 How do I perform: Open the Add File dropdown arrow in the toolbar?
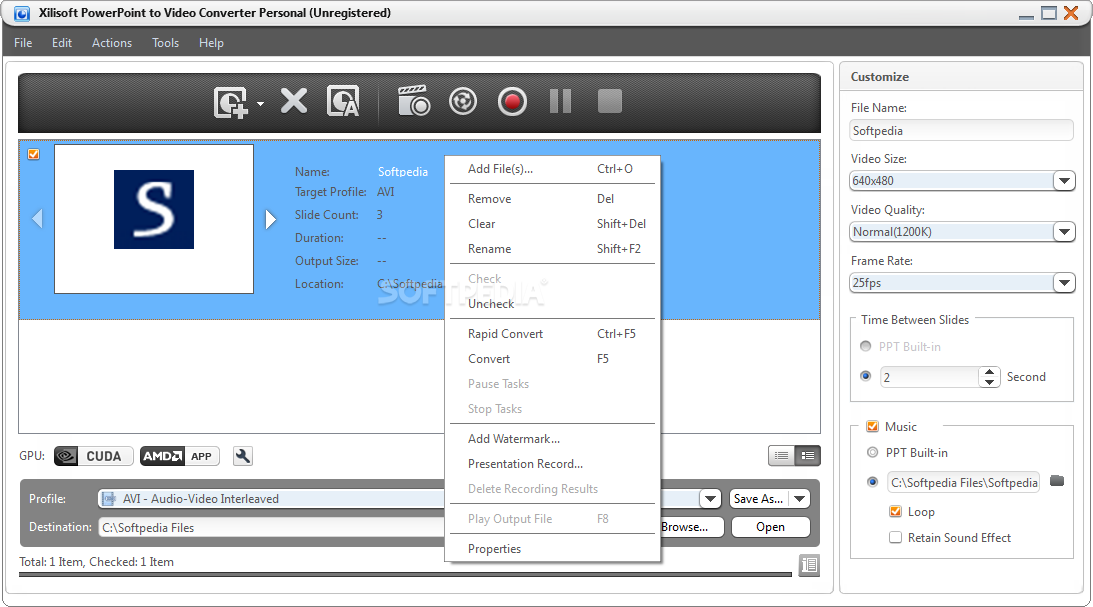260,104
